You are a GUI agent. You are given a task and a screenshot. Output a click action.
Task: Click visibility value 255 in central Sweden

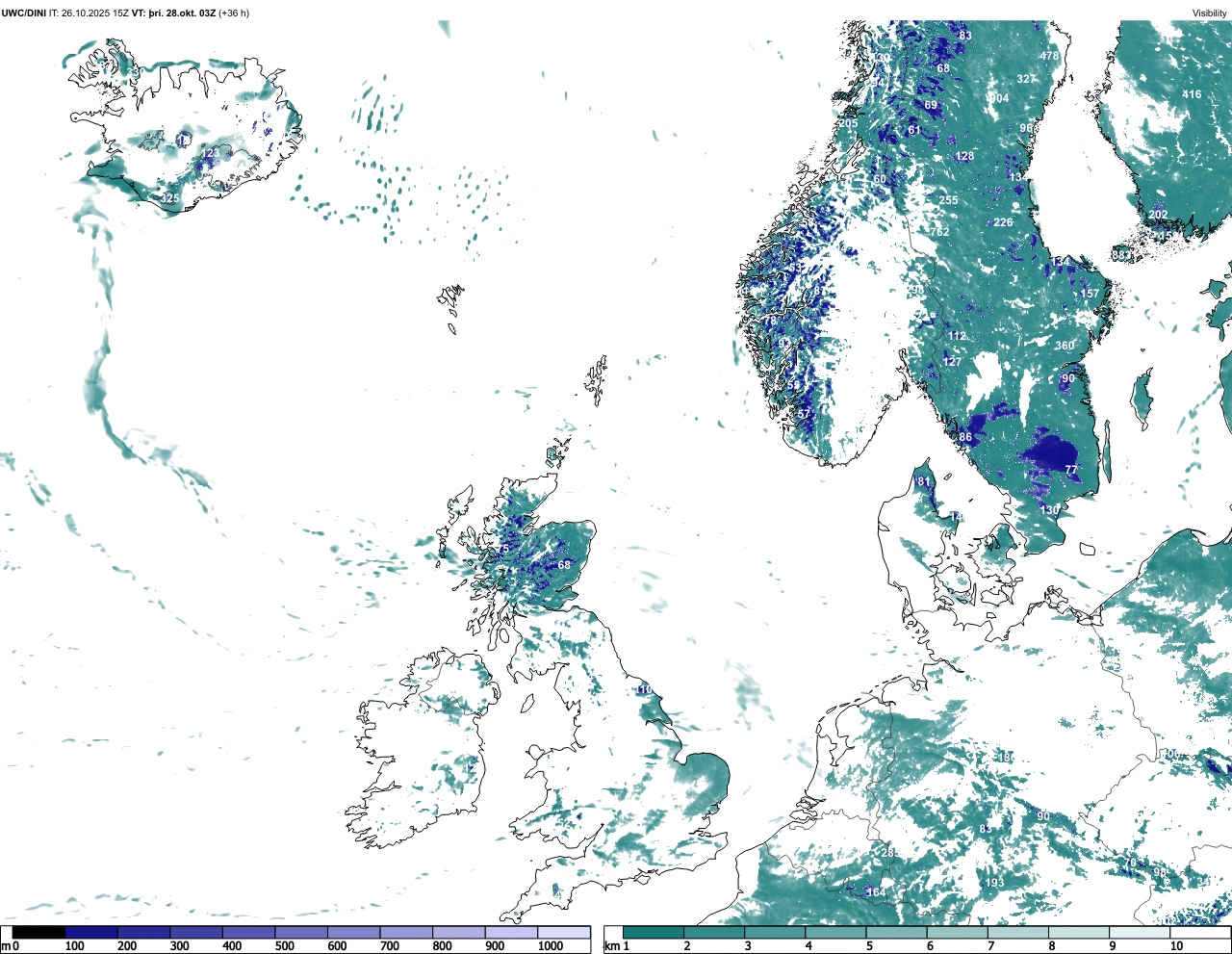click(x=949, y=200)
